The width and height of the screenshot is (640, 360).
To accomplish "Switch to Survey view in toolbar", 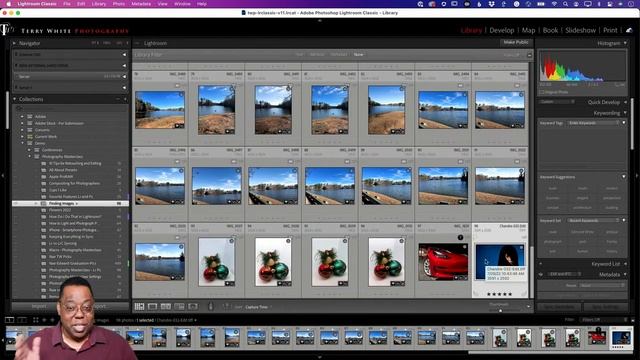I will (x=179, y=307).
